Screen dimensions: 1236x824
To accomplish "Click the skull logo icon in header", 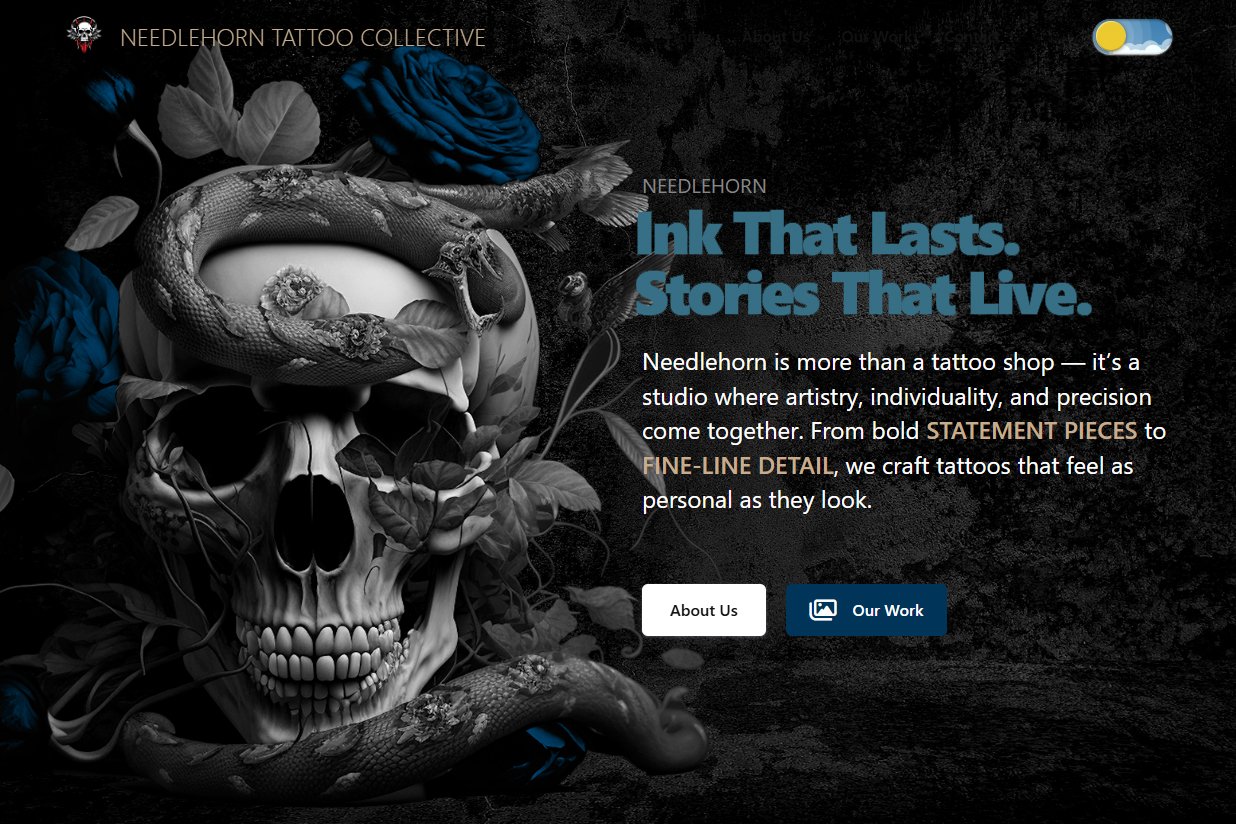I will pos(85,35).
